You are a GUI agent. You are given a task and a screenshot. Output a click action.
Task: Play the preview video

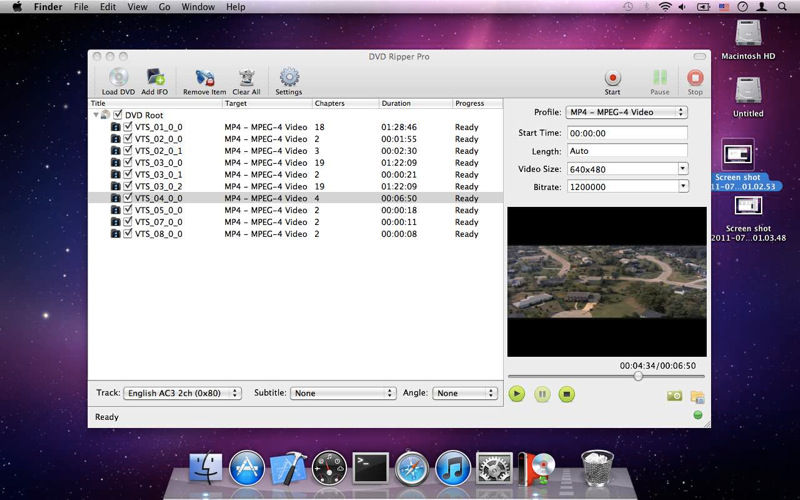[x=517, y=394]
